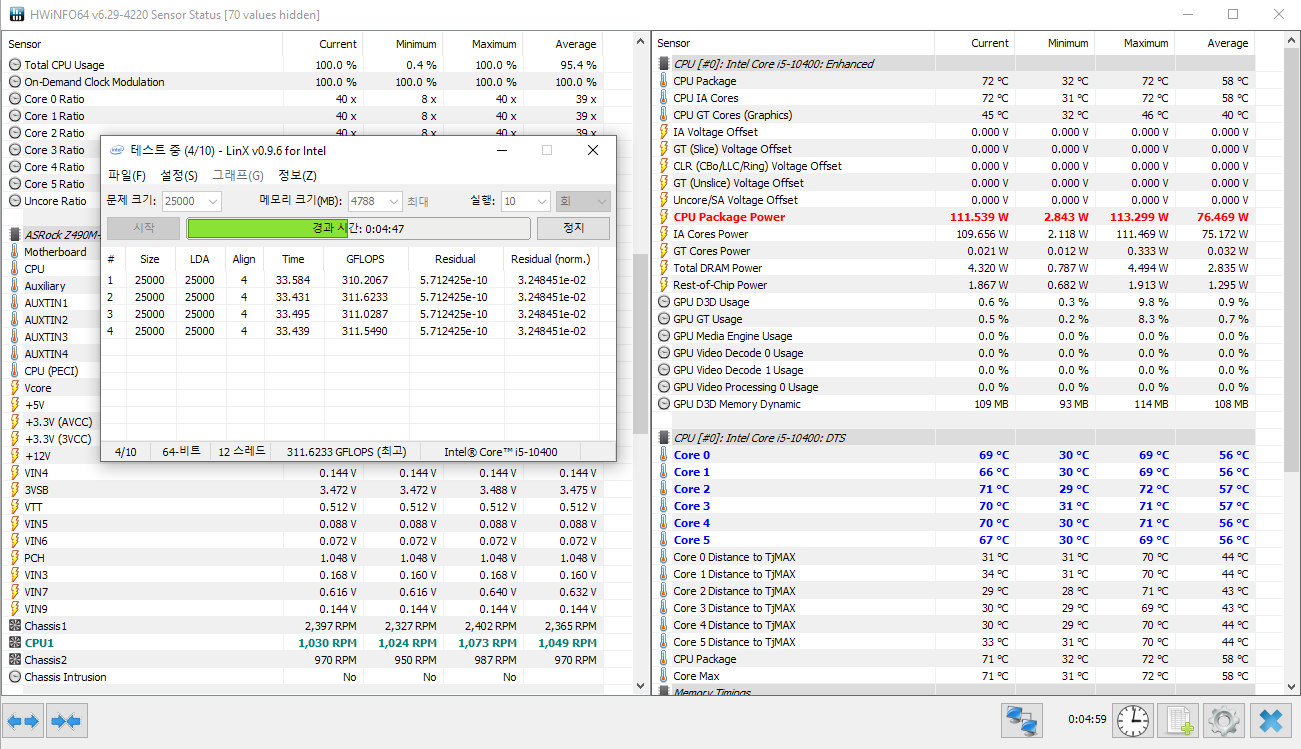Click the Average column header in left sensor pane
This screenshot has height=749, width=1301.
[564, 44]
